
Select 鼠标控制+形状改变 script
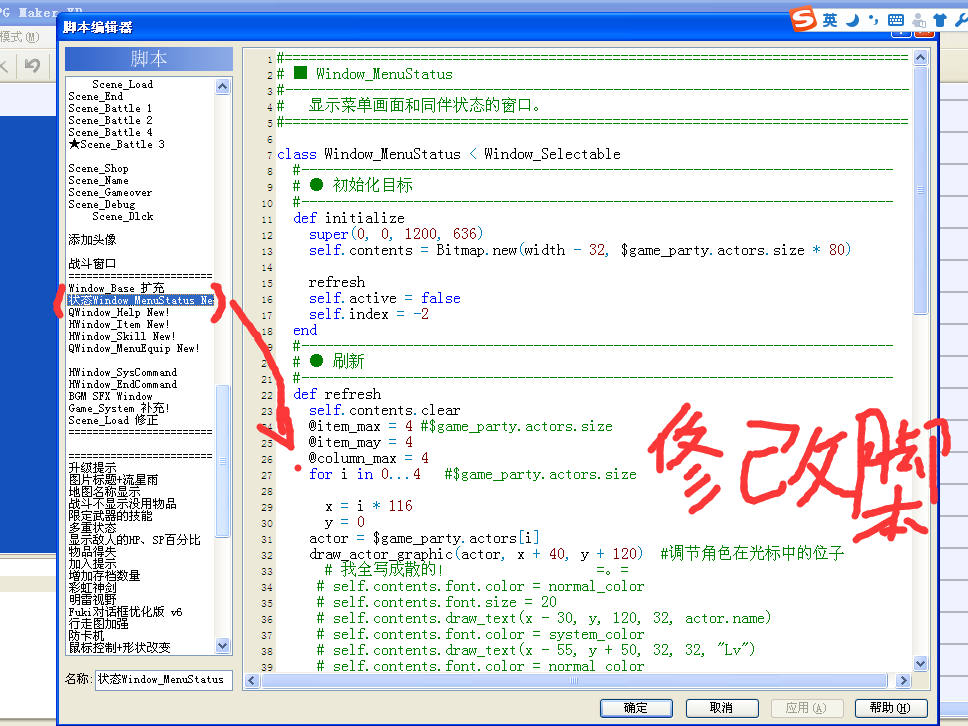pyautogui.click(x=119, y=648)
